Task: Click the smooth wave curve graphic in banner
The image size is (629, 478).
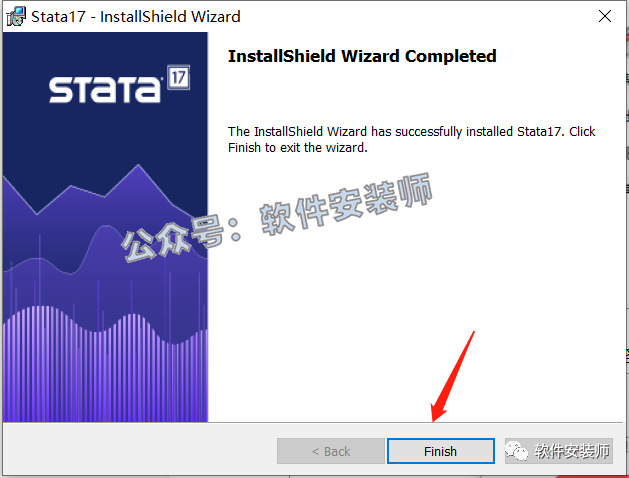Action: point(105,251)
